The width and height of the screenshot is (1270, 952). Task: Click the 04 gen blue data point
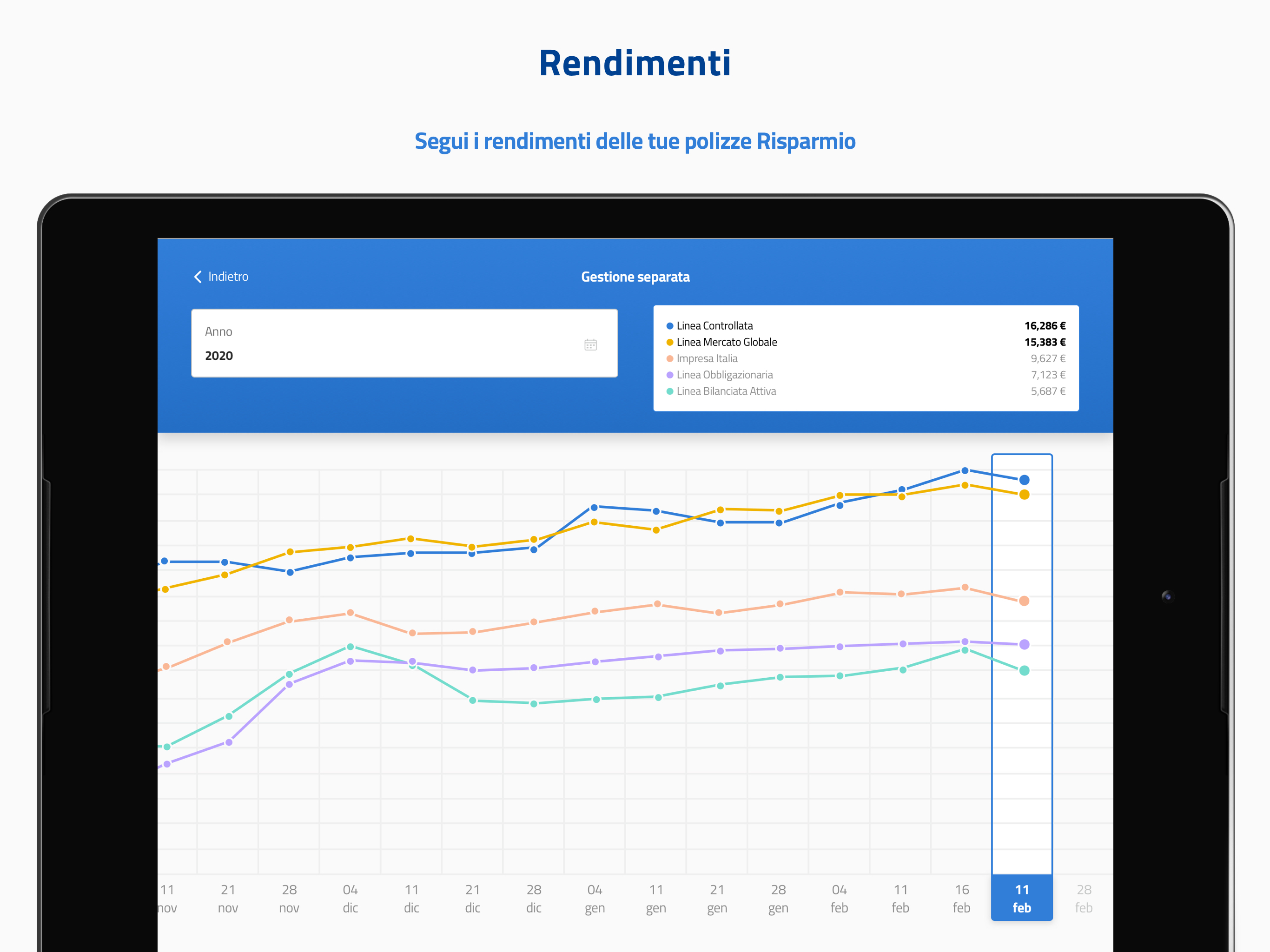click(x=594, y=508)
